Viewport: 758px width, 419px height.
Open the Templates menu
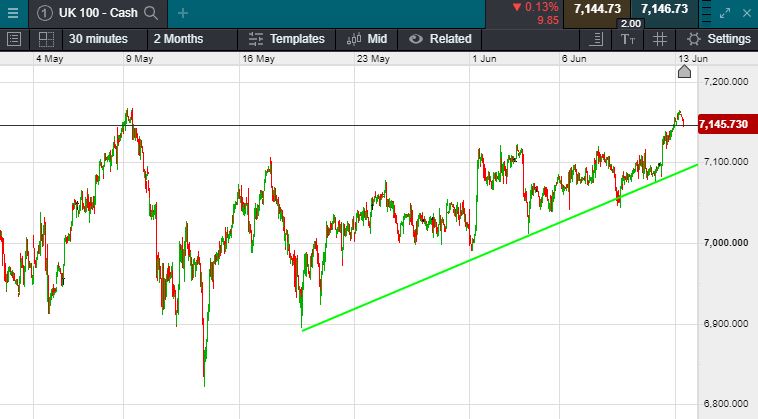click(286, 39)
